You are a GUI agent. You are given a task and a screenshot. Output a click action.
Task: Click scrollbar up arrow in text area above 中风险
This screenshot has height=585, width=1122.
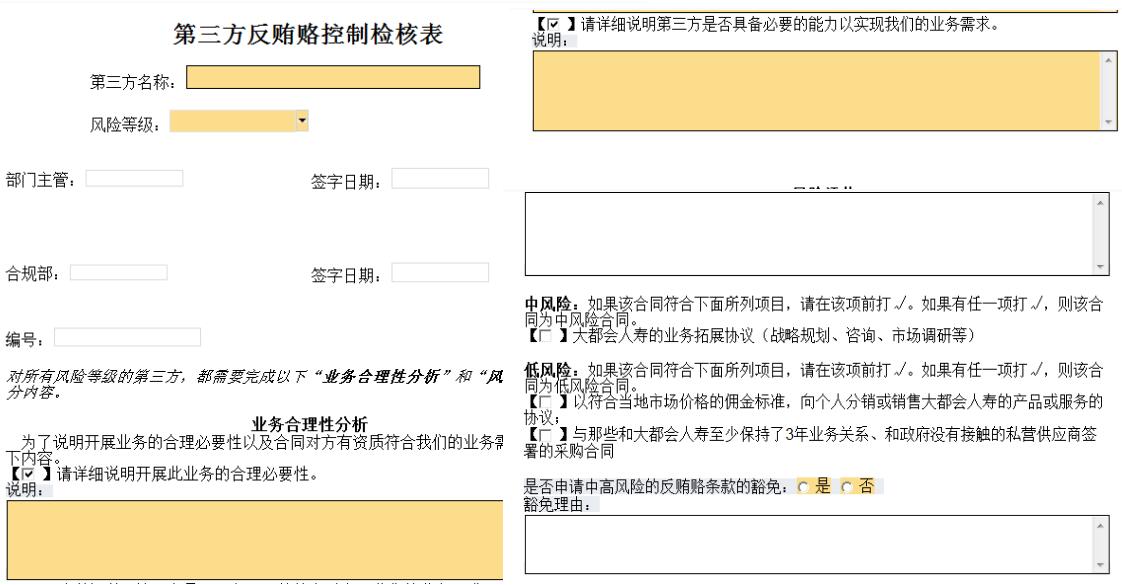point(1101,203)
